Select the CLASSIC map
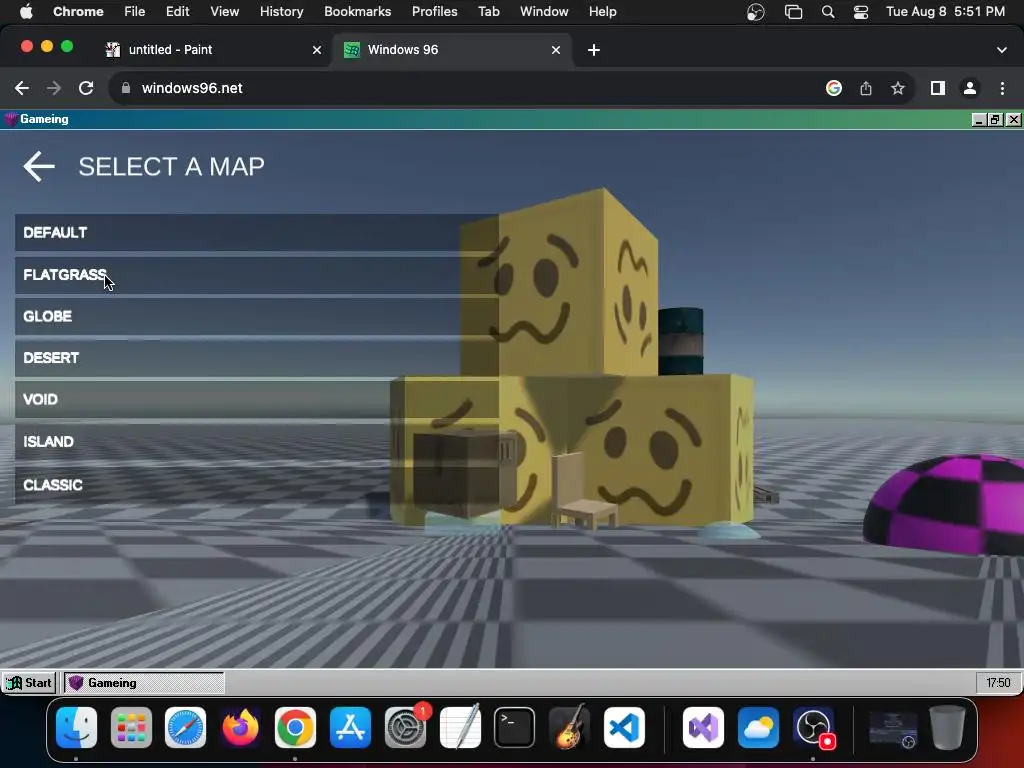This screenshot has width=1024, height=768. (257, 485)
